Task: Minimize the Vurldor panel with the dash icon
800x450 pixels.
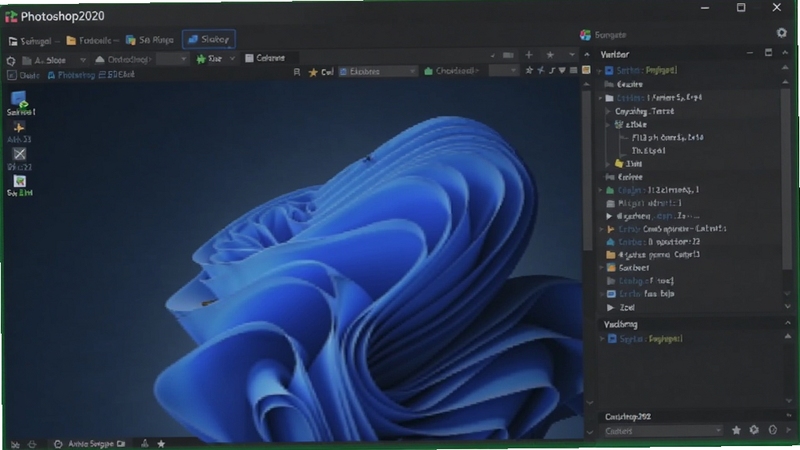Action: tap(749, 53)
